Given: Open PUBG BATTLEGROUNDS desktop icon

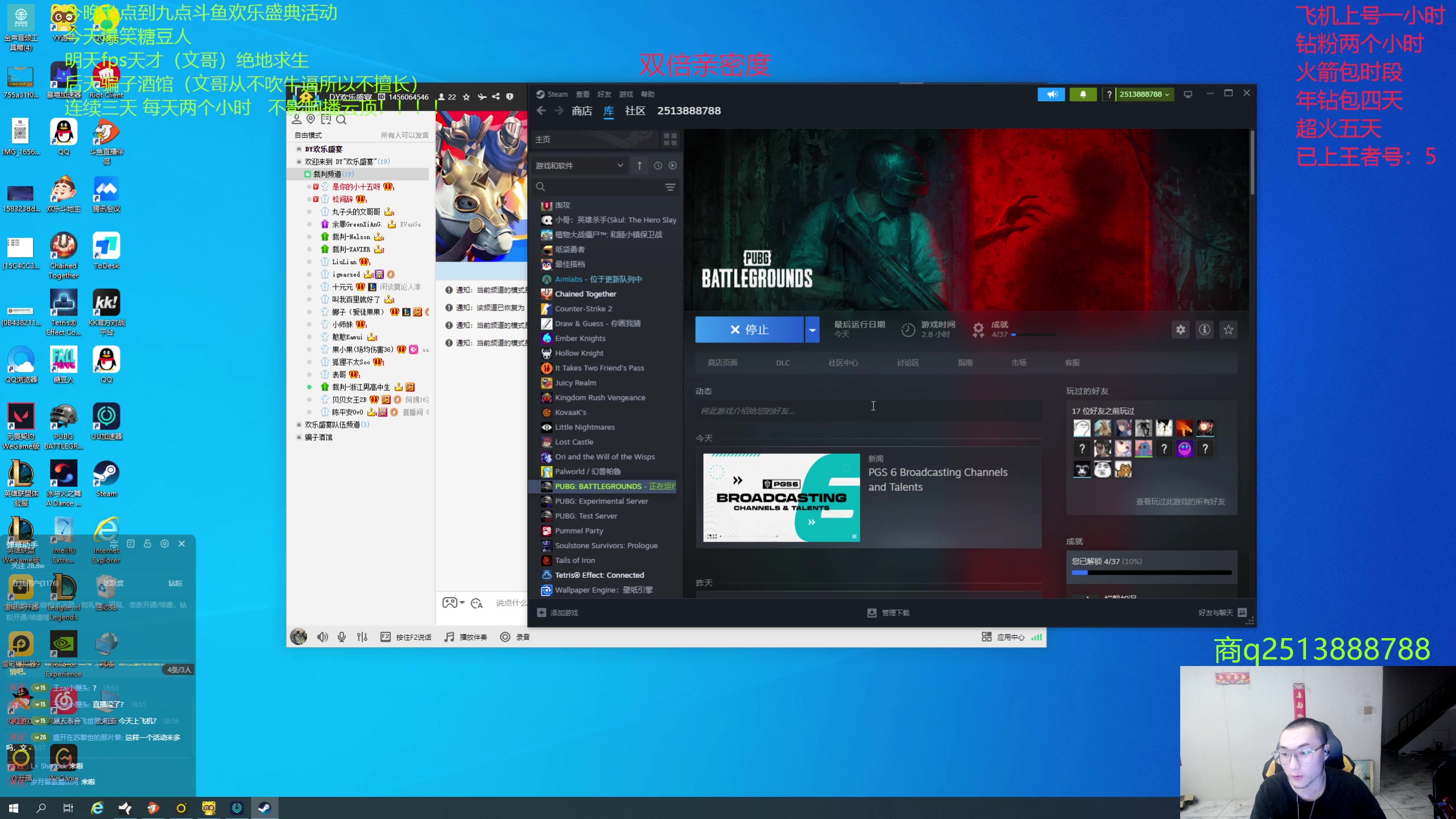Looking at the screenshot, I should click(64, 427).
